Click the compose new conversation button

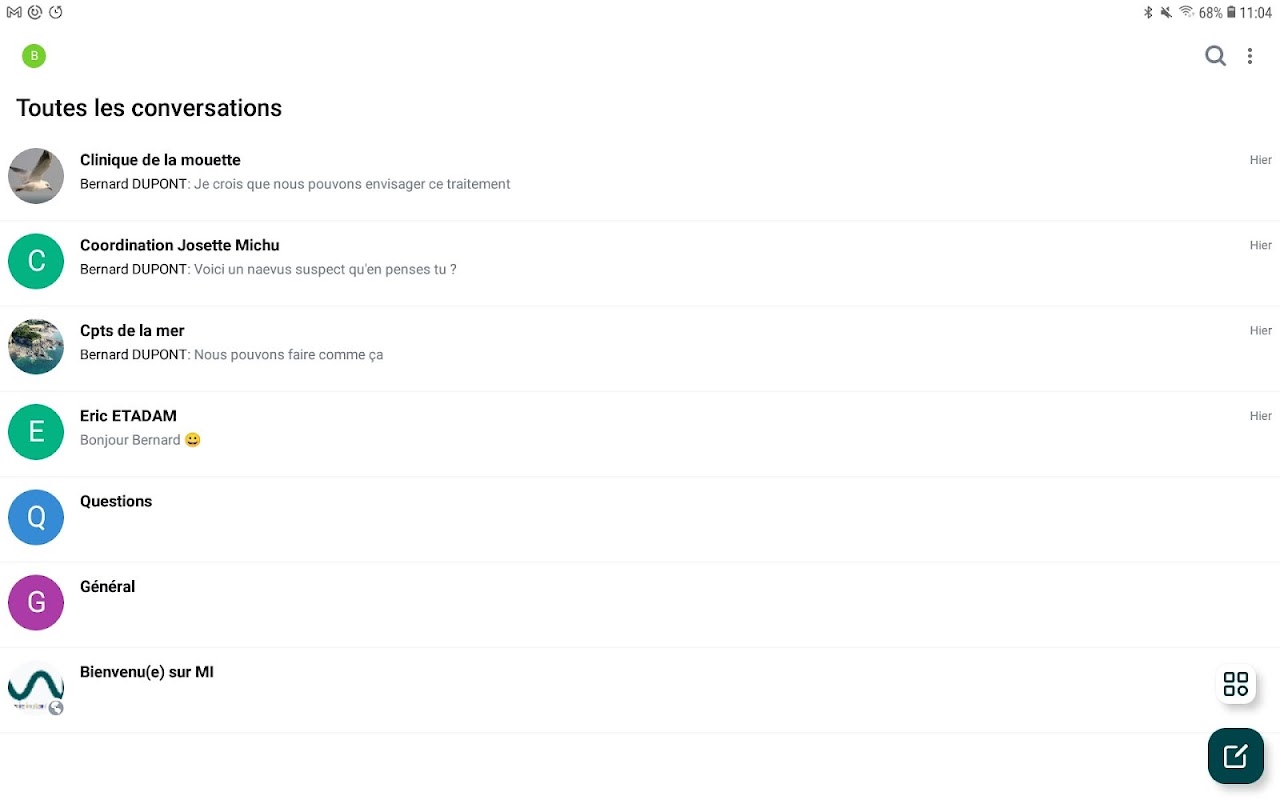[x=1235, y=756]
